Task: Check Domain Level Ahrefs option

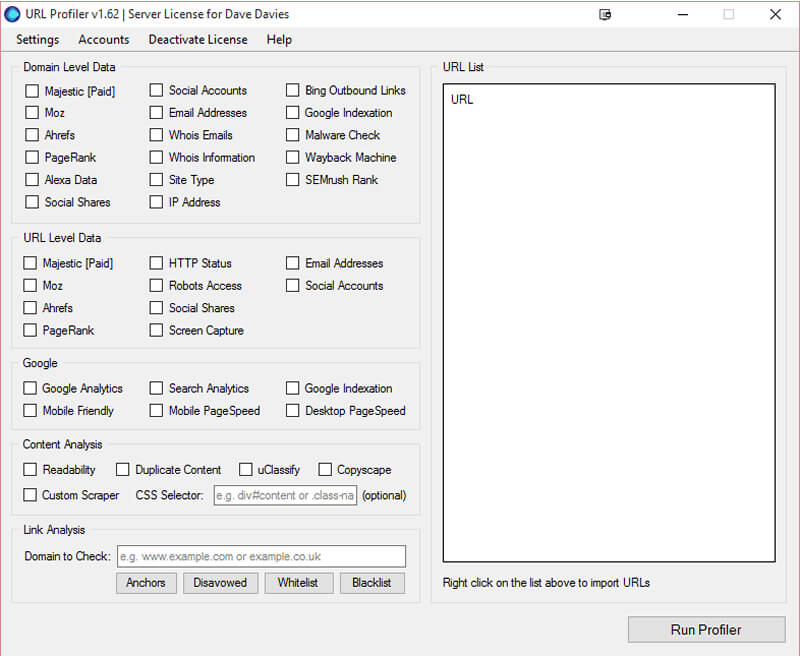Action: coord(32,135)
